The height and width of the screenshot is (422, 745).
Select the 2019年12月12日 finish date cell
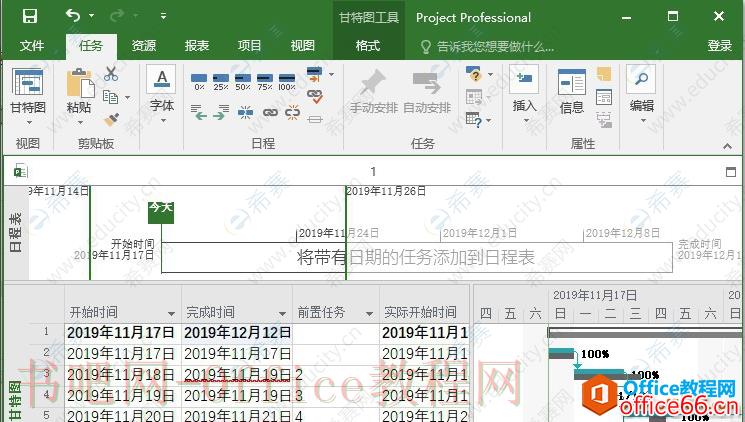[237, 333]
